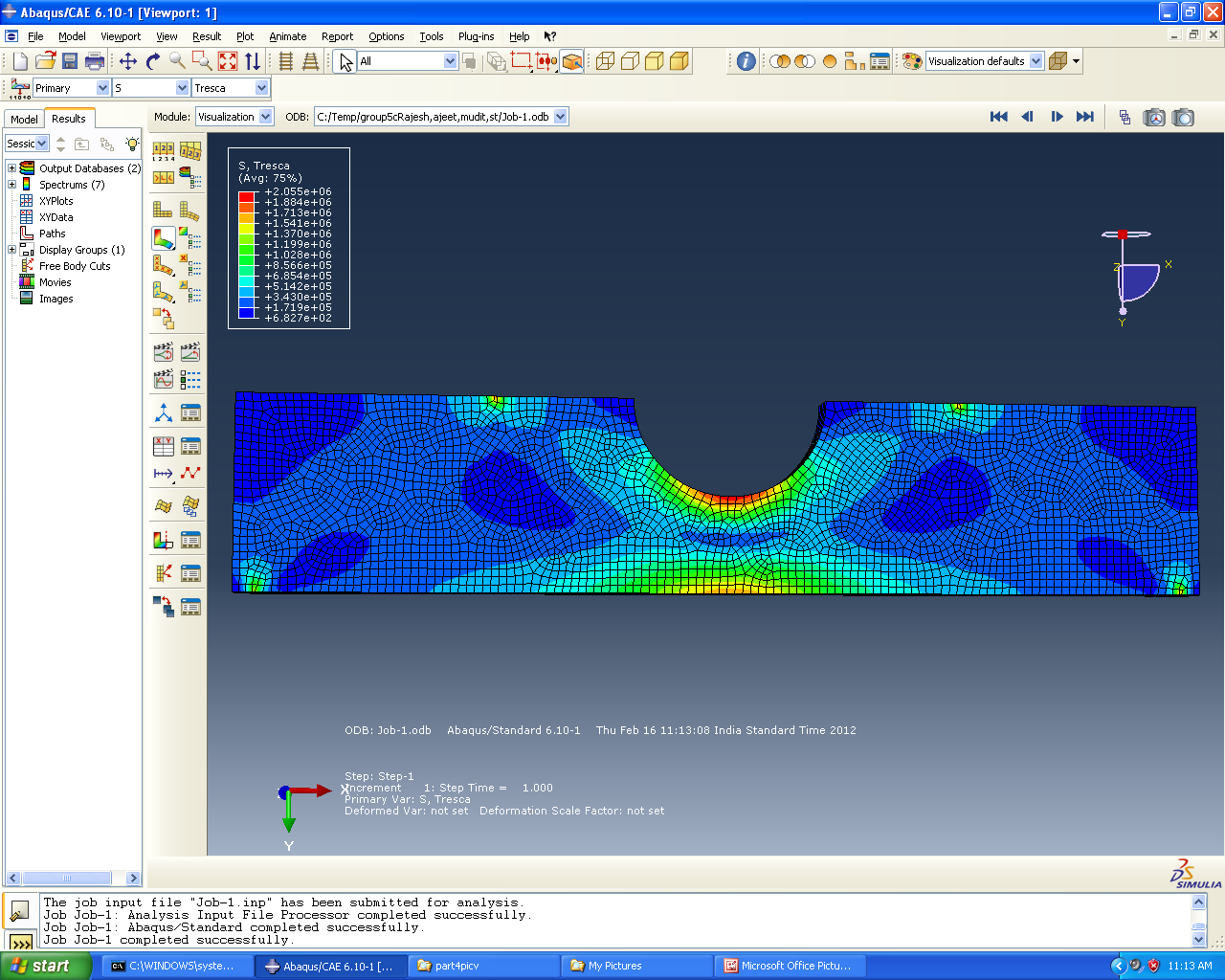Image resolution: width=1225 pixels, height=980 pixels.
Task: Open the Color Code palette icon
Action: [x=912, y=61]
